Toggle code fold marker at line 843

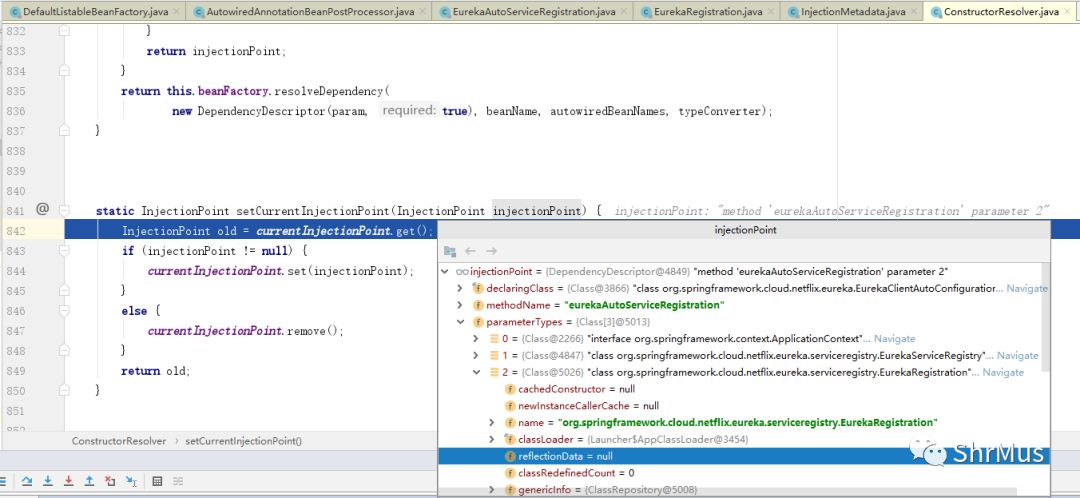coord(64,251)
